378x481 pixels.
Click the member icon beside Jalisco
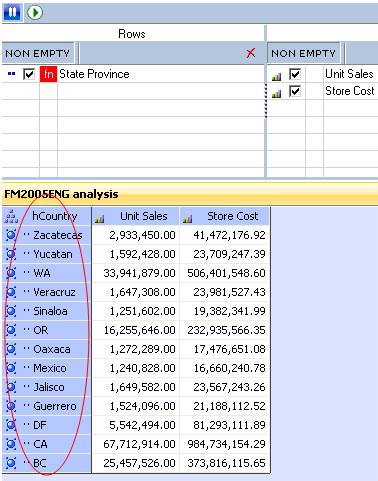(x=11, y=387)
